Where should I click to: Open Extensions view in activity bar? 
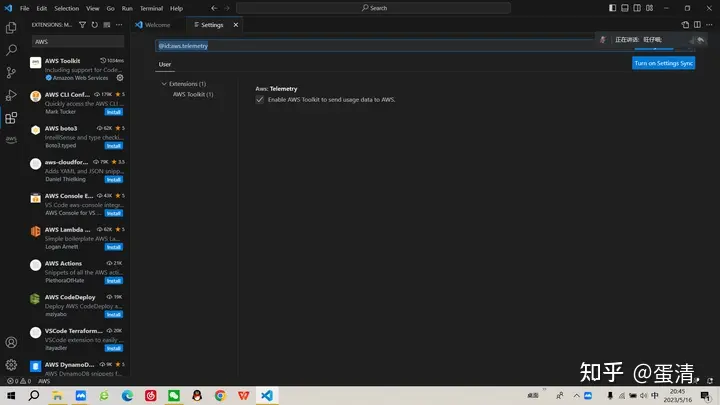coord(11,118)
